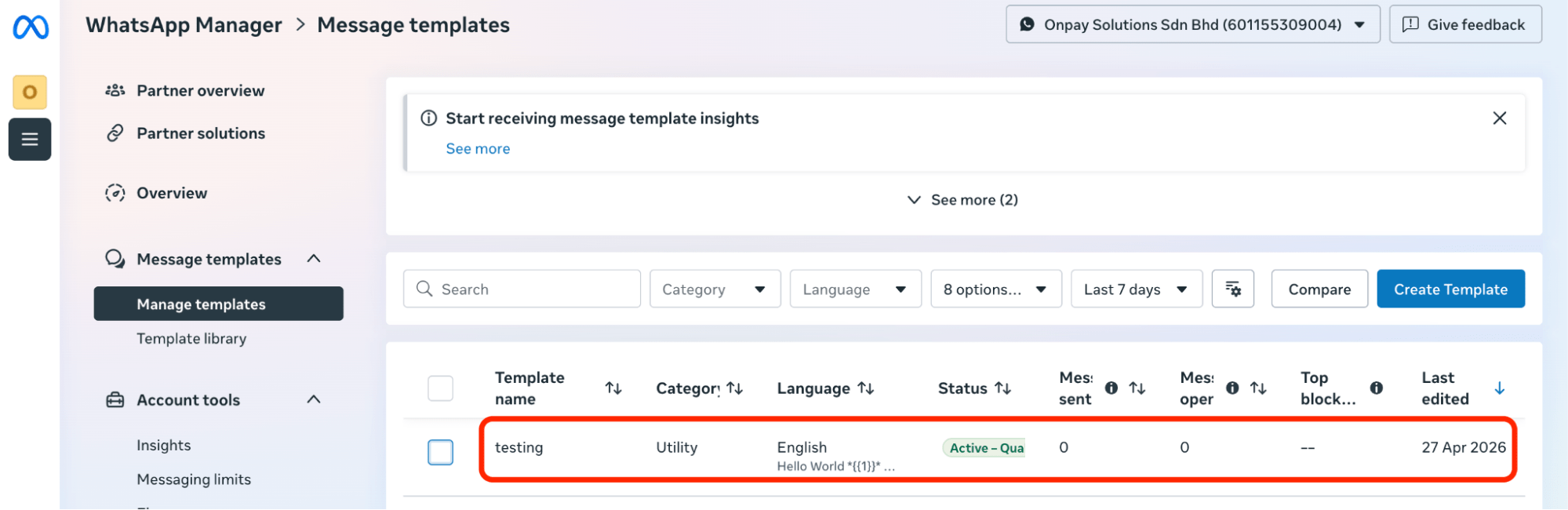
Task: Click the WhatsApp logo in account selector
Action: pos(1027,24)
